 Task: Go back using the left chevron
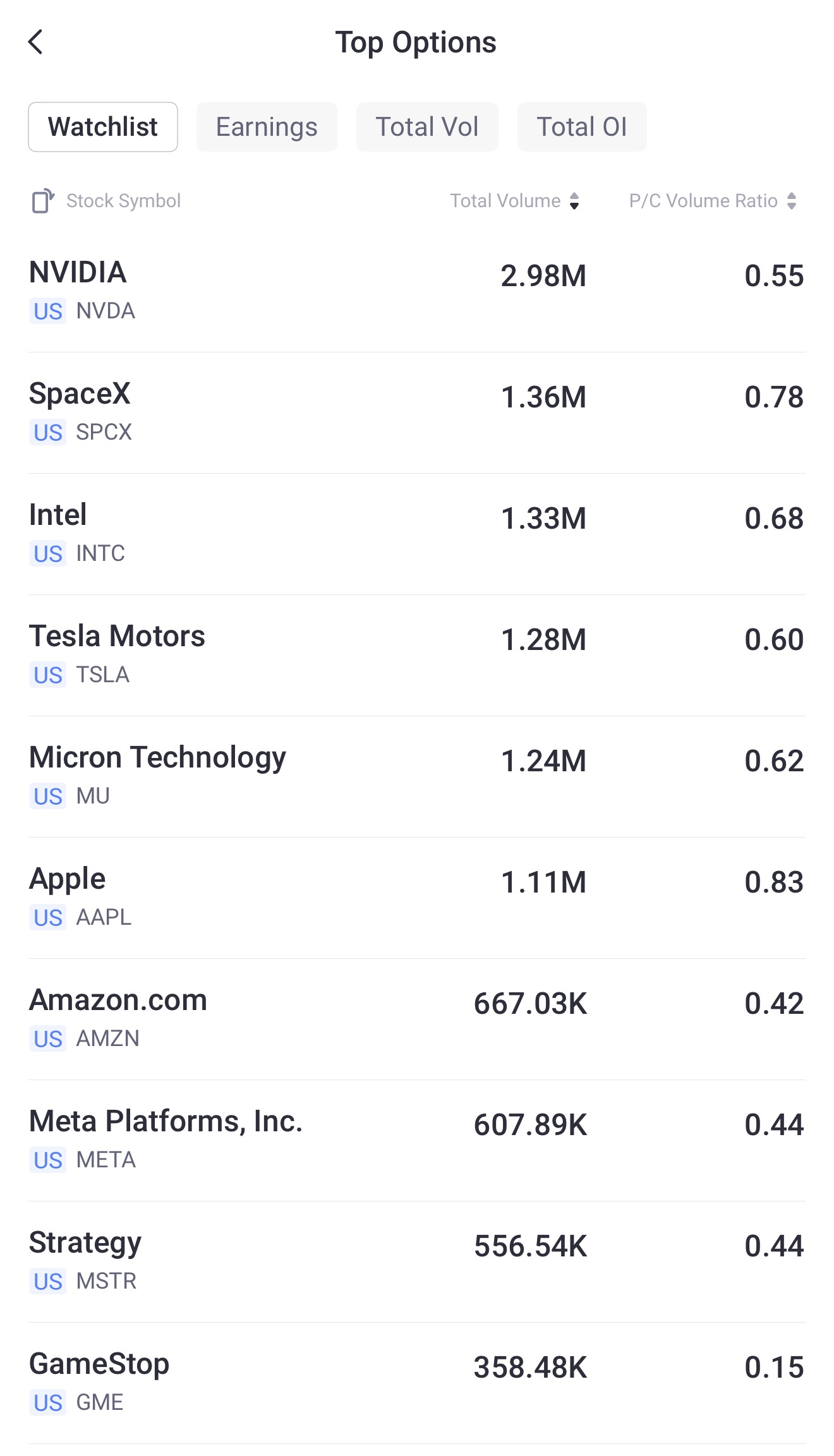point(36,42)
